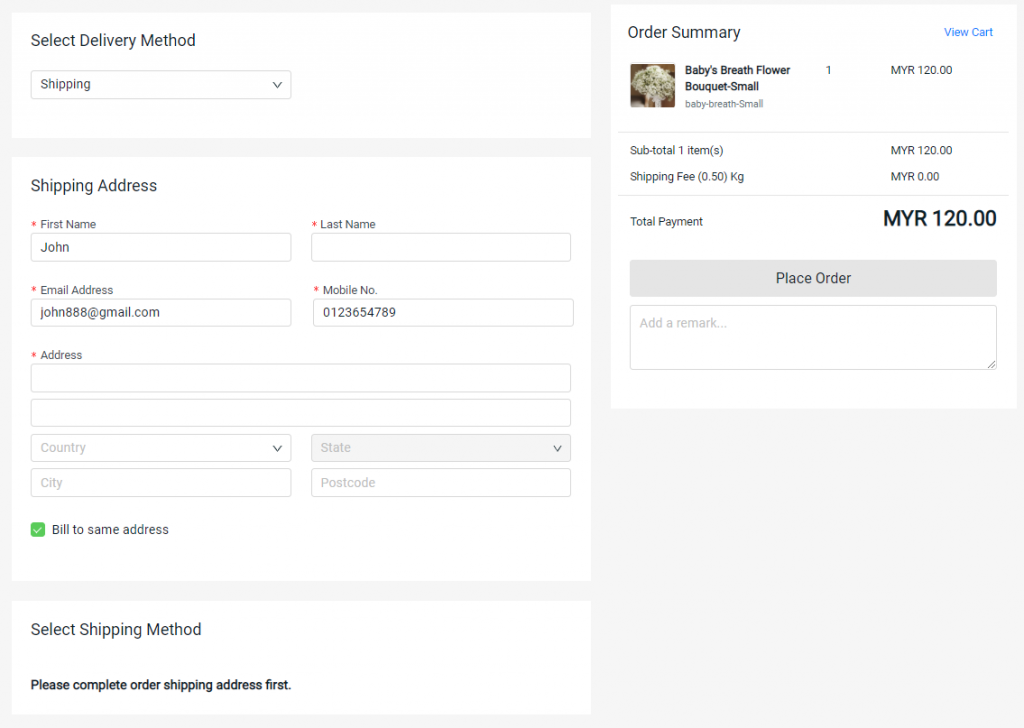
Task: Click the Select Shipping Method heading
Action: pyautogui.click(x=116, y=629)
